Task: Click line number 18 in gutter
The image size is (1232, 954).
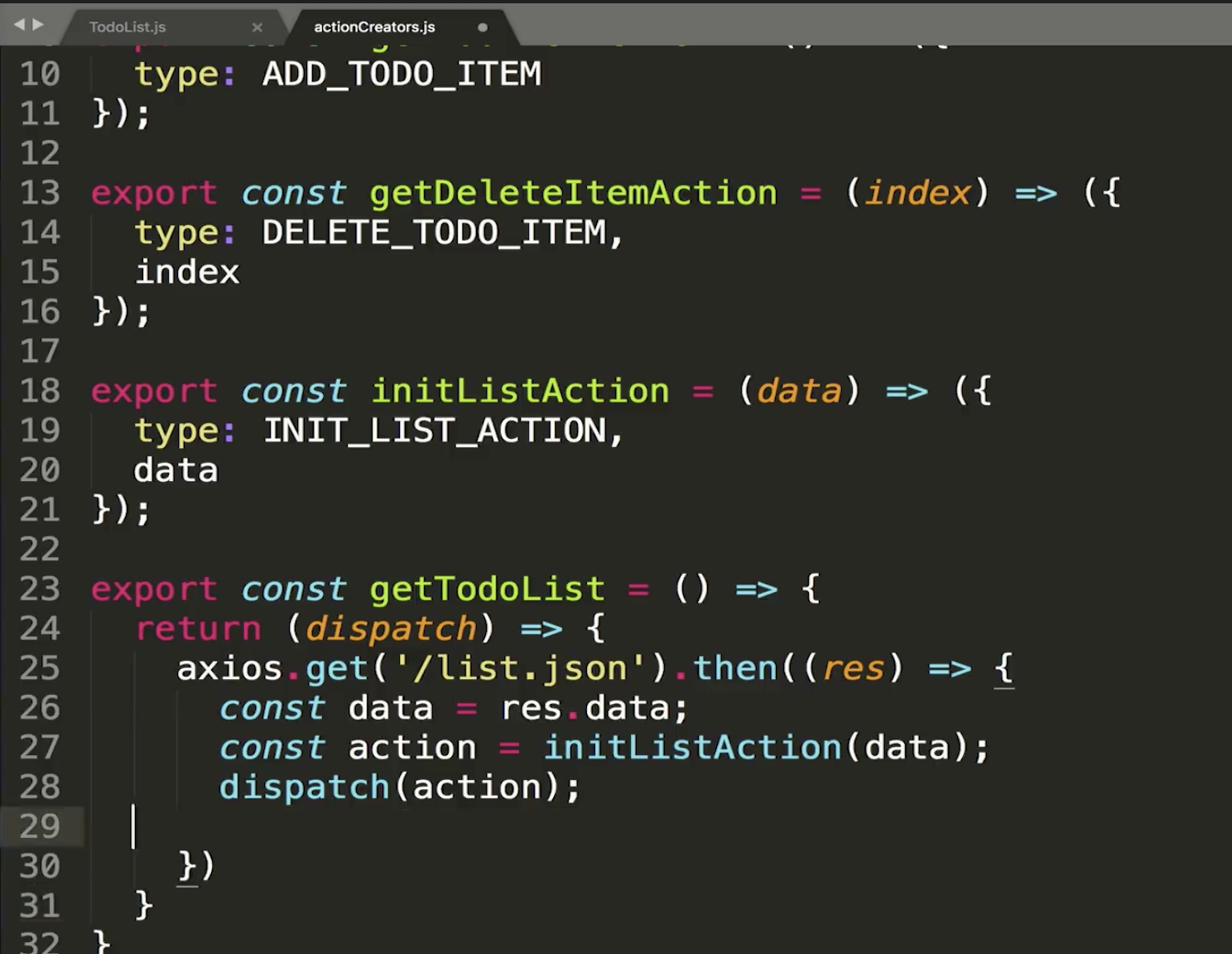Action: click(40, 391)
